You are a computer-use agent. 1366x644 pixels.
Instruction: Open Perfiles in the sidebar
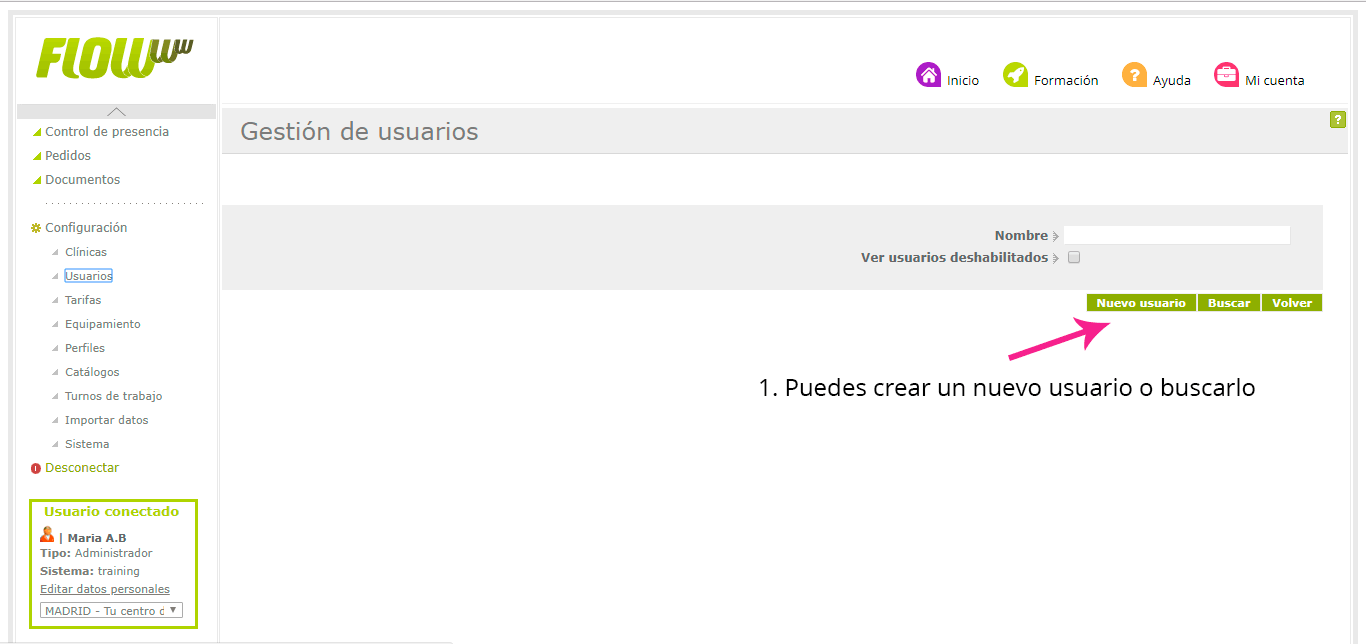click(x=85, y=348)
